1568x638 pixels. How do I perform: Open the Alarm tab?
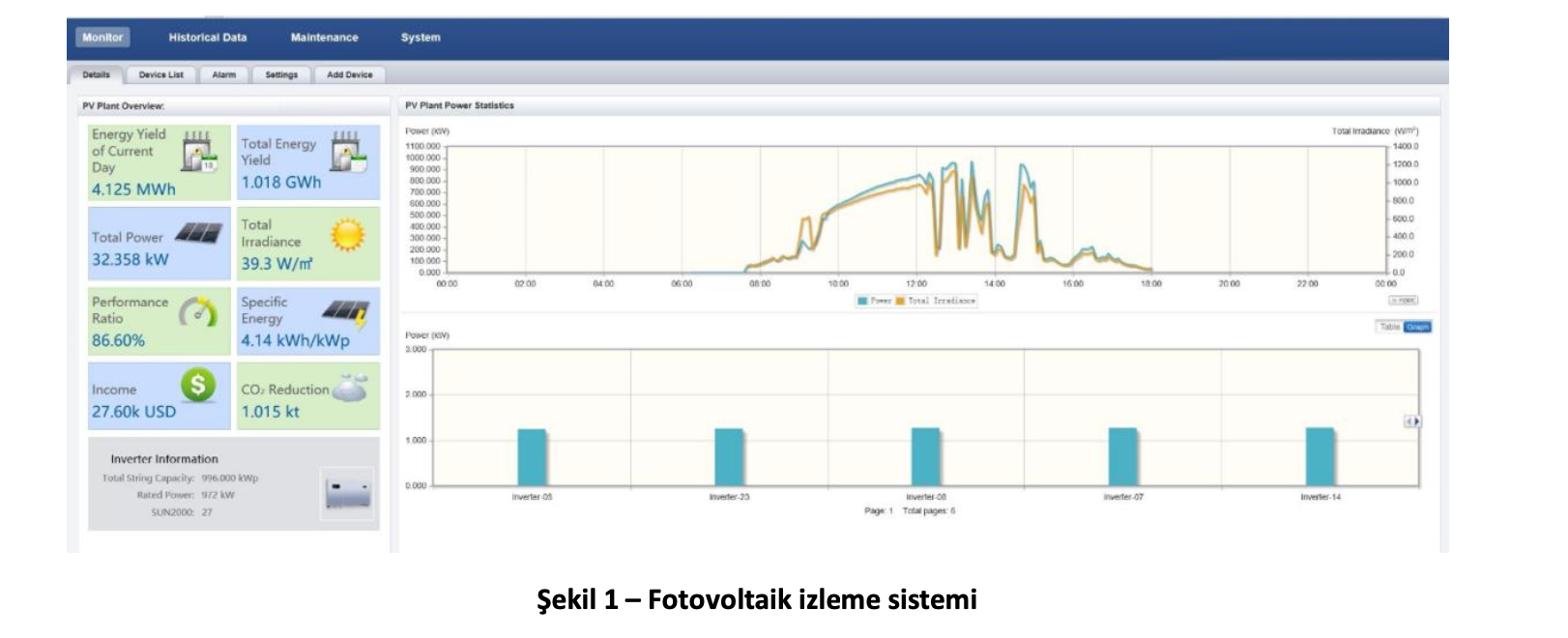pyautogui.click(x=223, y=74)
